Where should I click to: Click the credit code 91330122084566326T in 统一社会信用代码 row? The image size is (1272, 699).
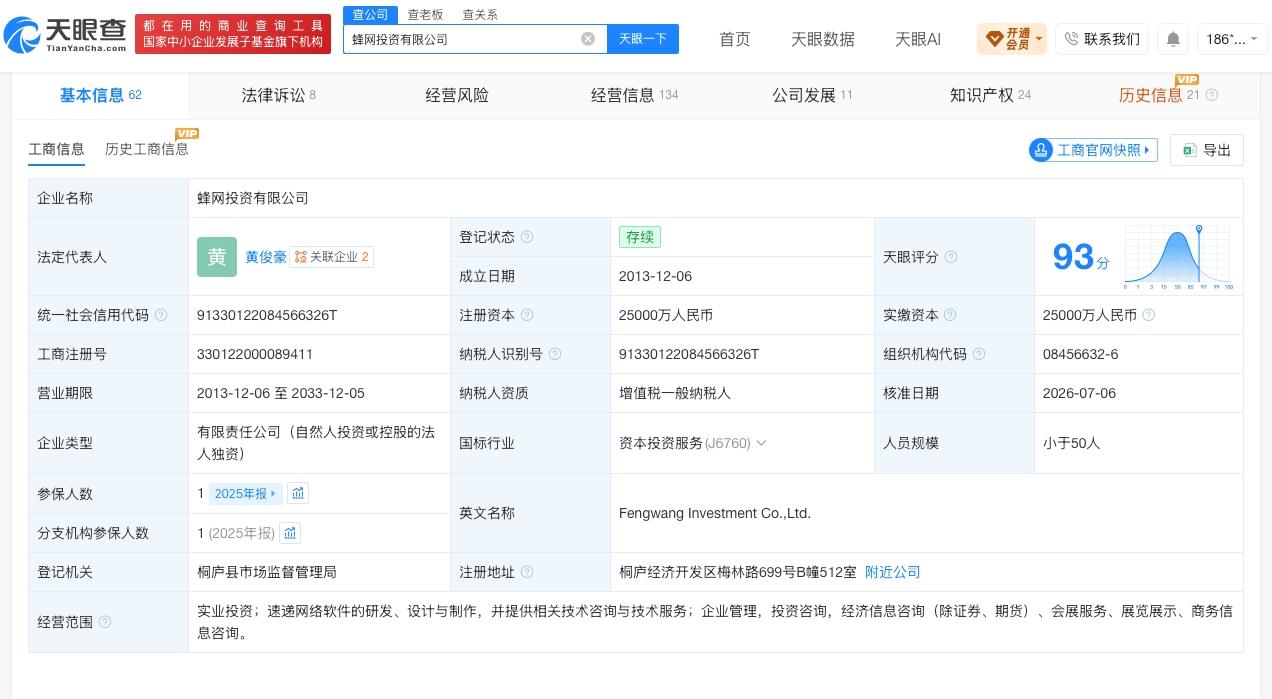[x=267, y=315]
